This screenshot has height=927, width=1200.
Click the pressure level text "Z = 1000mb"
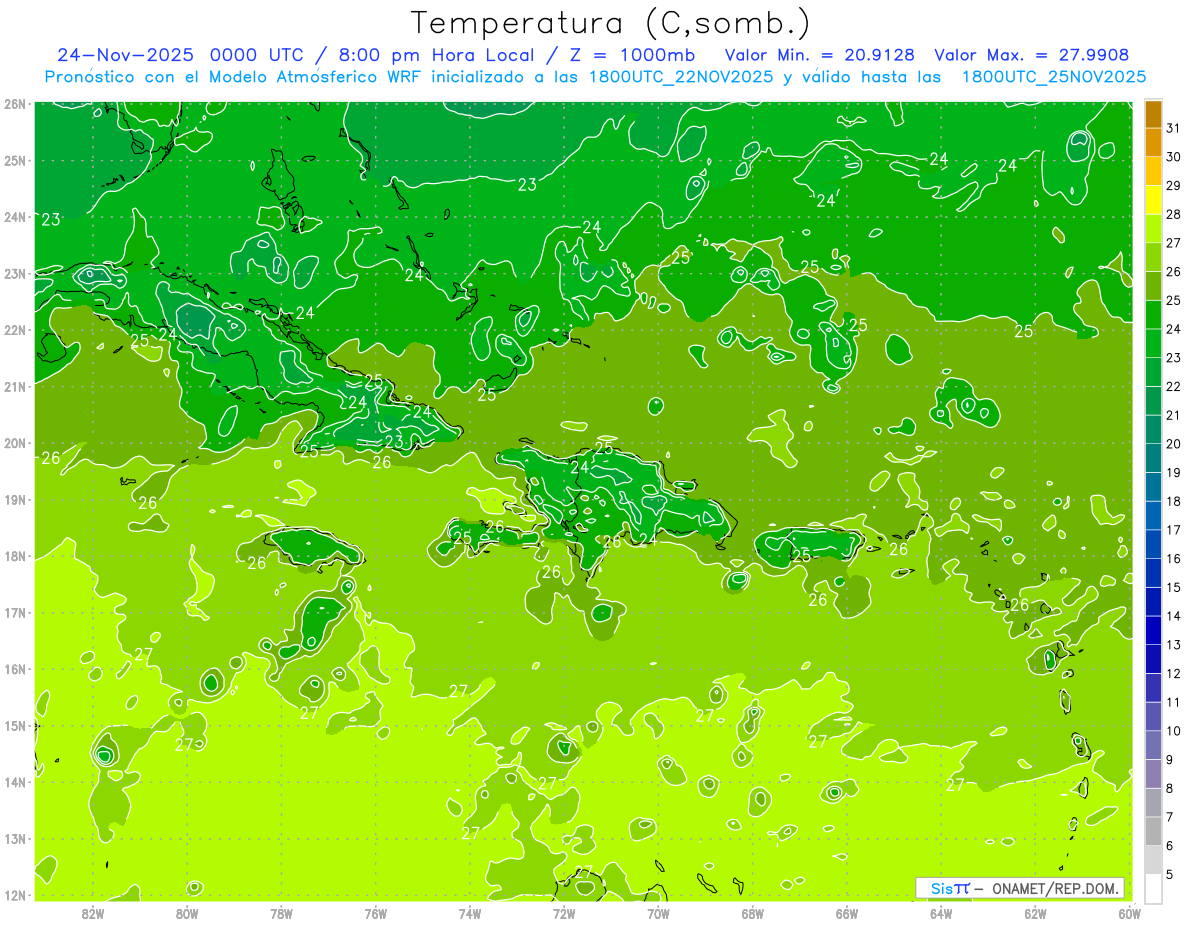(x=632, y=55)
